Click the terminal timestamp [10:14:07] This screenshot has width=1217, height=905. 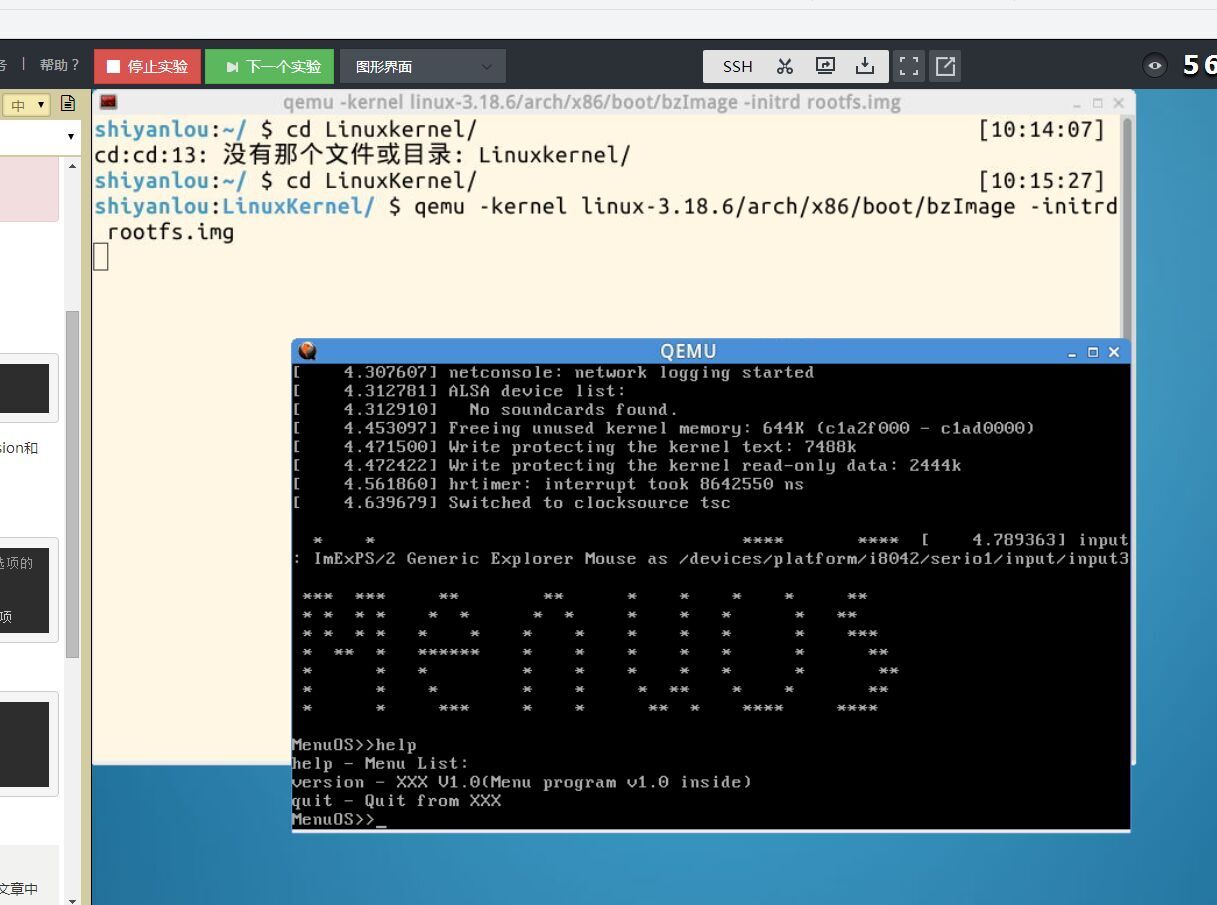coord(1041,129)
